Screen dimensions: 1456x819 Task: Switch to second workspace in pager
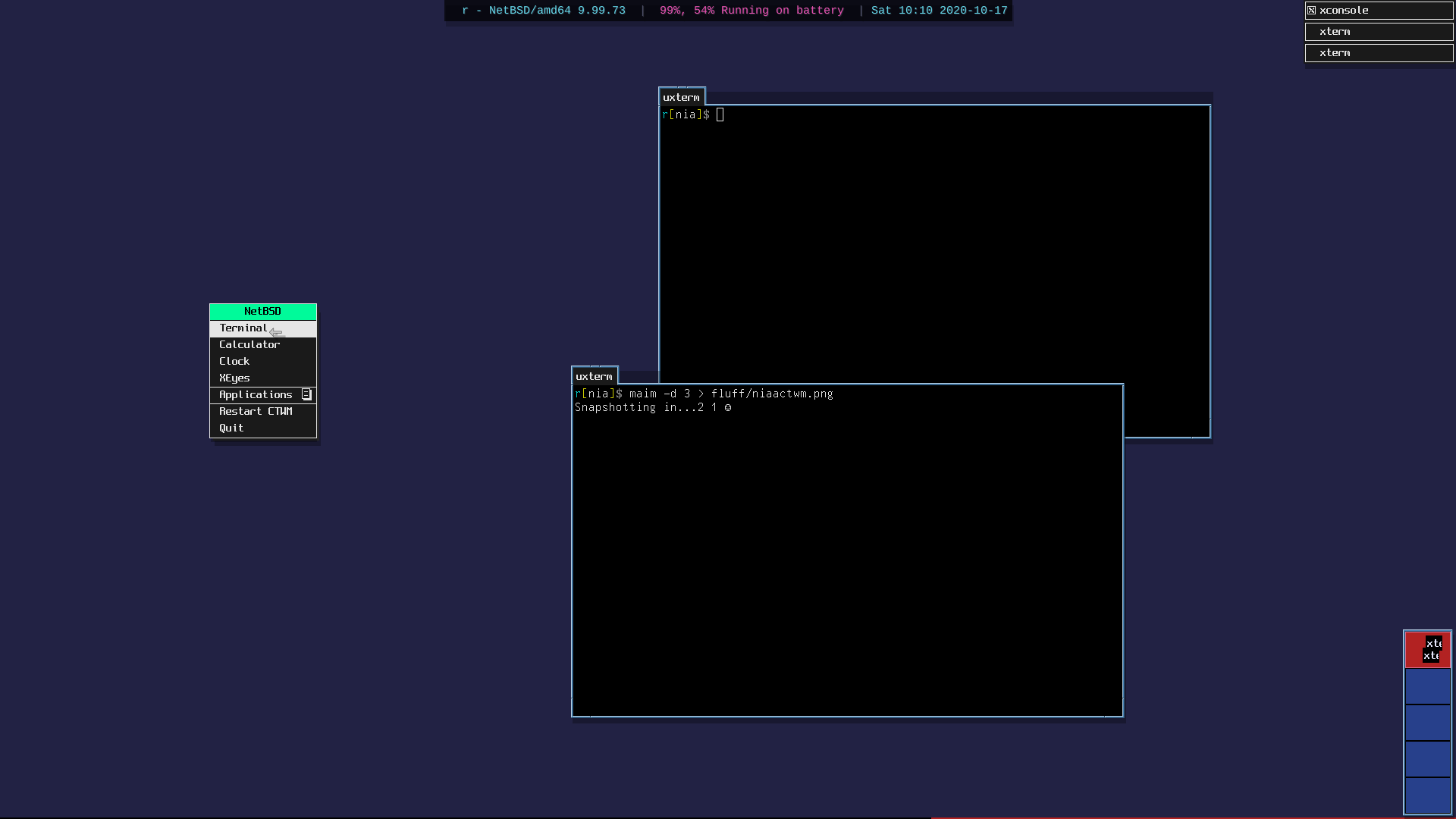pyautogui.click(x=1427, y=686)
